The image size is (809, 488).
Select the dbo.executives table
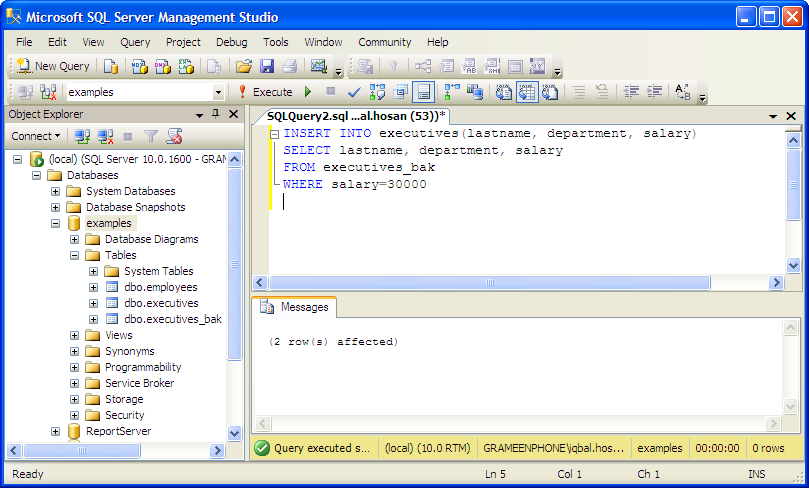161,303
